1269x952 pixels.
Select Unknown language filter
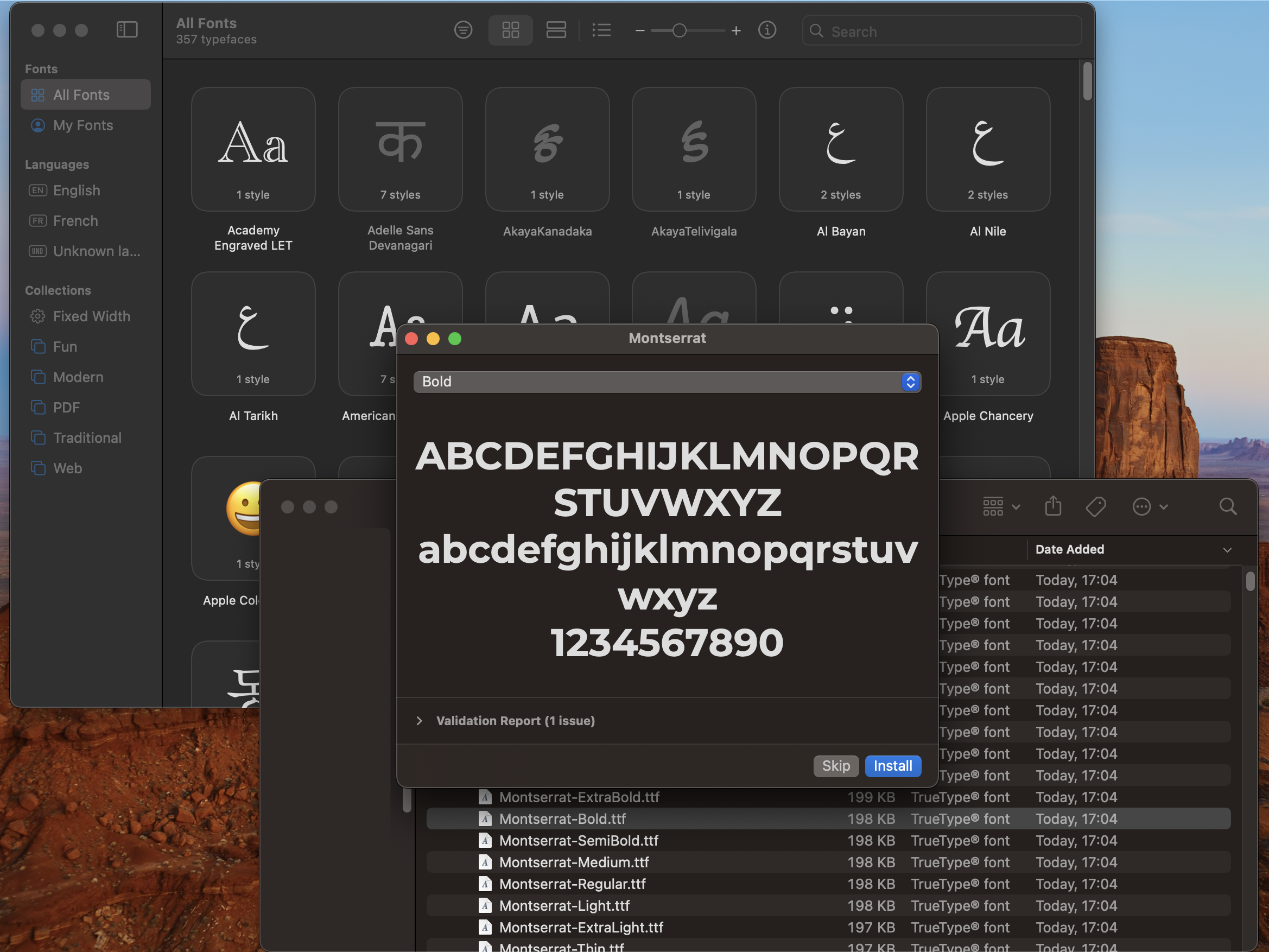tap(85, 251)
